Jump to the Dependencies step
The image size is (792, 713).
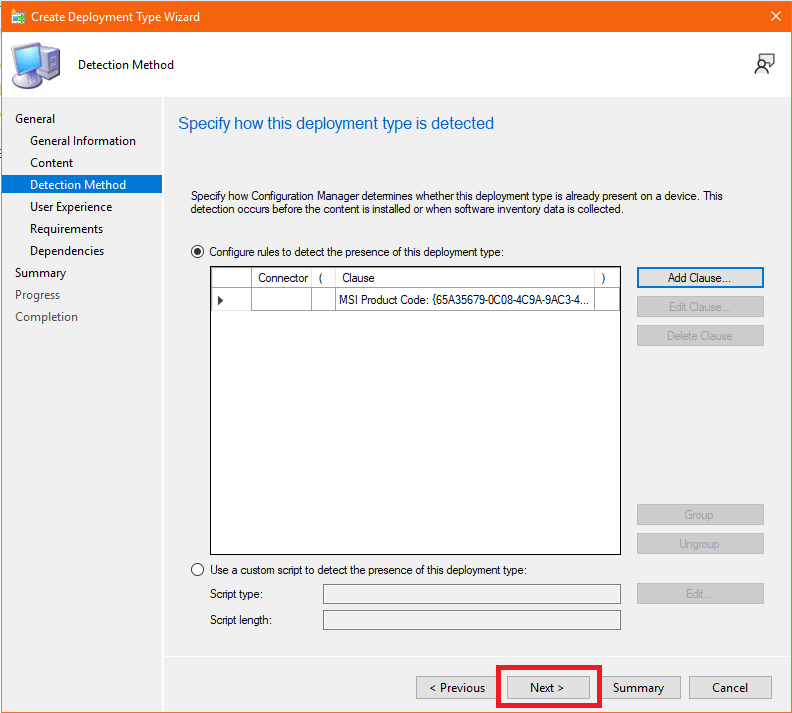(67, 251)
